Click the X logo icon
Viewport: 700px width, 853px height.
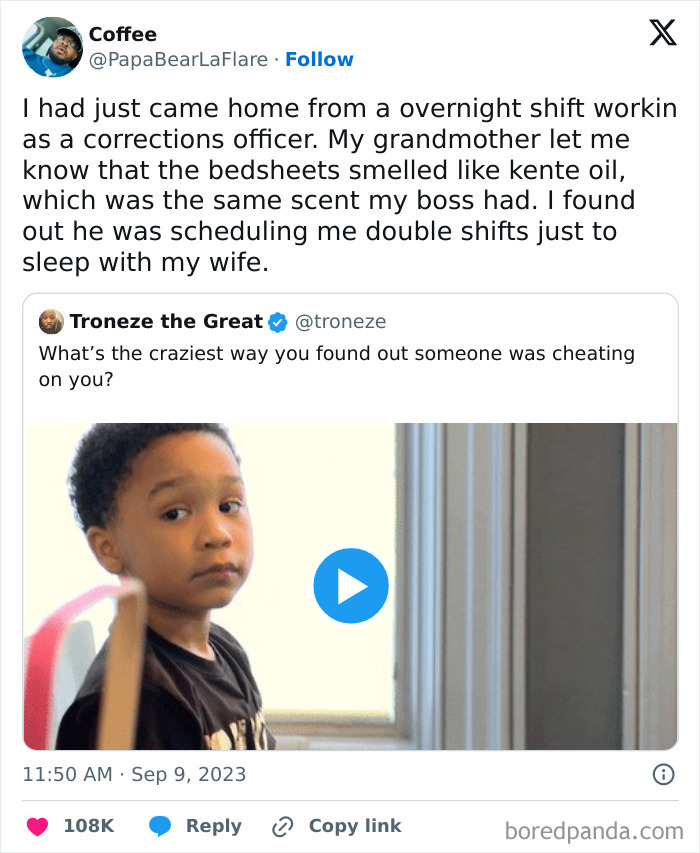[662, 33]
